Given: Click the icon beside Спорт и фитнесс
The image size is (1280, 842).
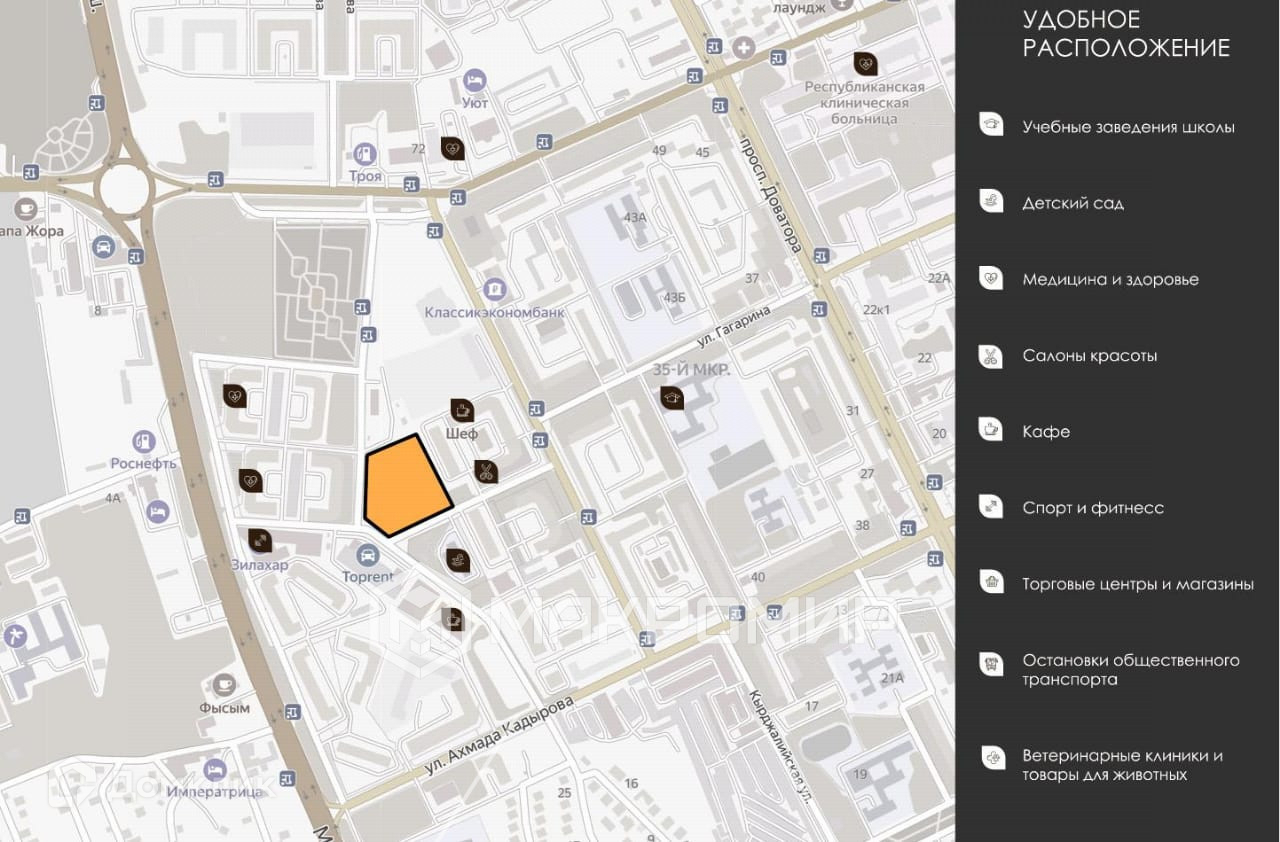Looking at the screenshot, I should point(991,506).
